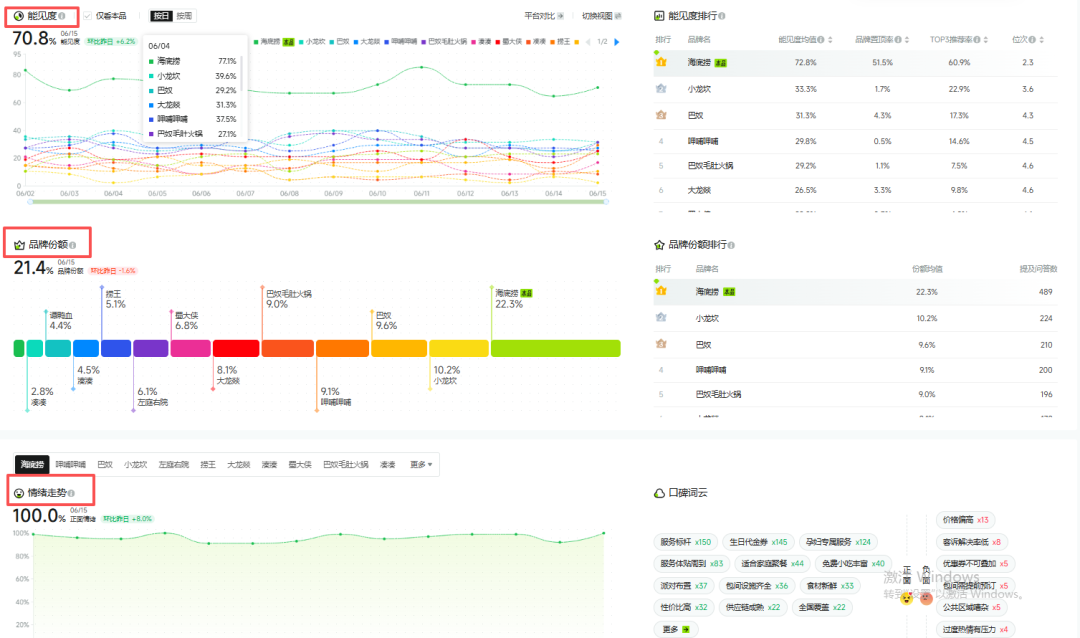
Task: Click green 海底捞 22.3% share bar segment
Action: (x=555, y=349)
